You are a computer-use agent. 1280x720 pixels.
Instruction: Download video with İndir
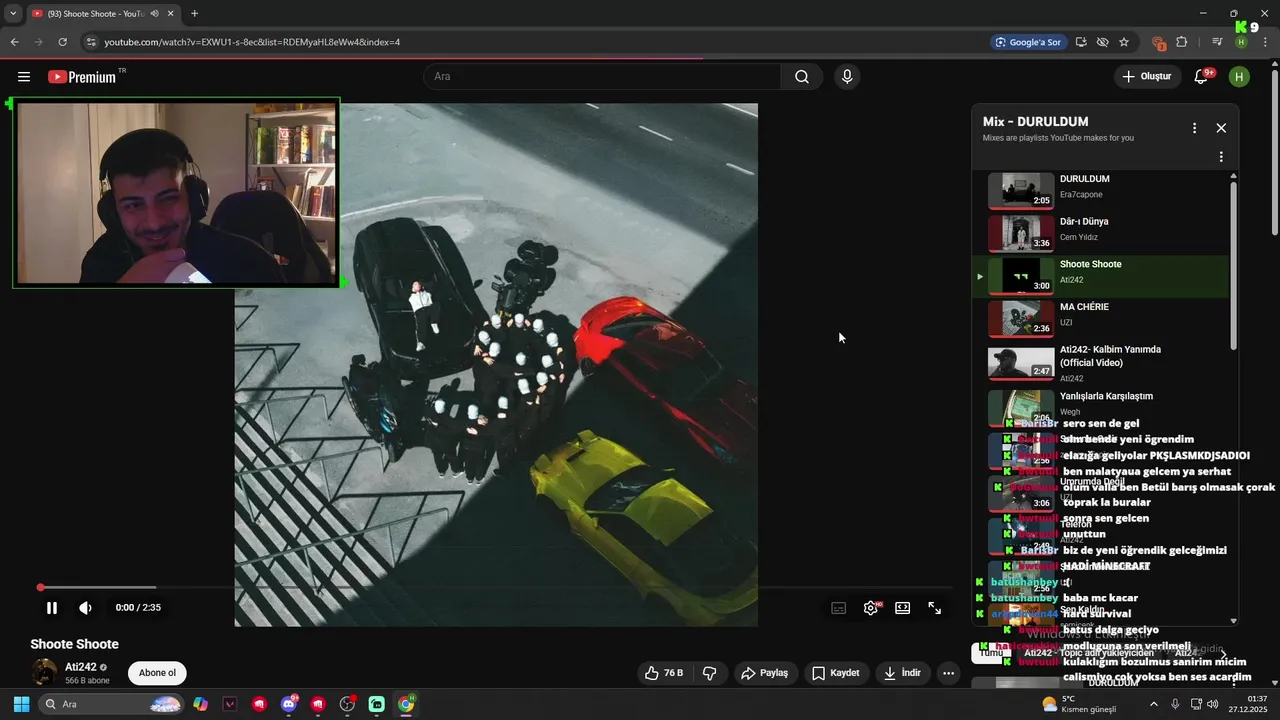[902, 673]
